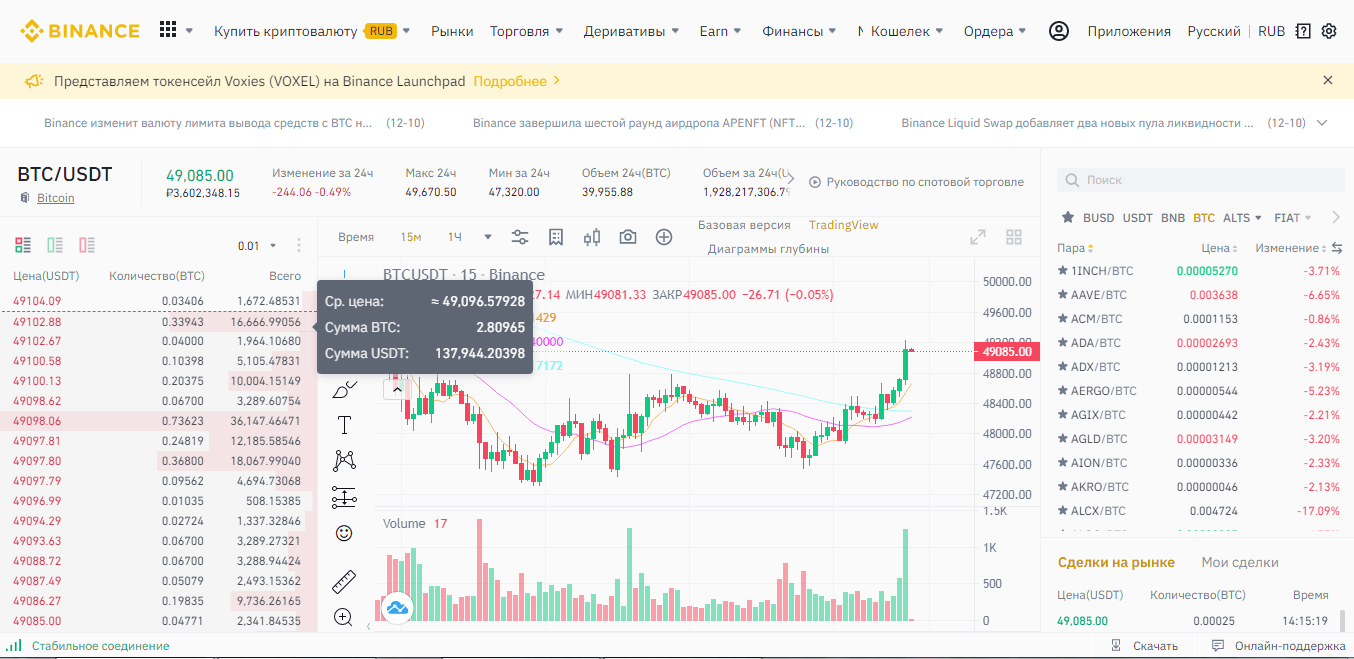Viewport: 1354px width, 659px height.
Task: Favorite the 1INCH/BTC pair star
Action: [1063, 271]
